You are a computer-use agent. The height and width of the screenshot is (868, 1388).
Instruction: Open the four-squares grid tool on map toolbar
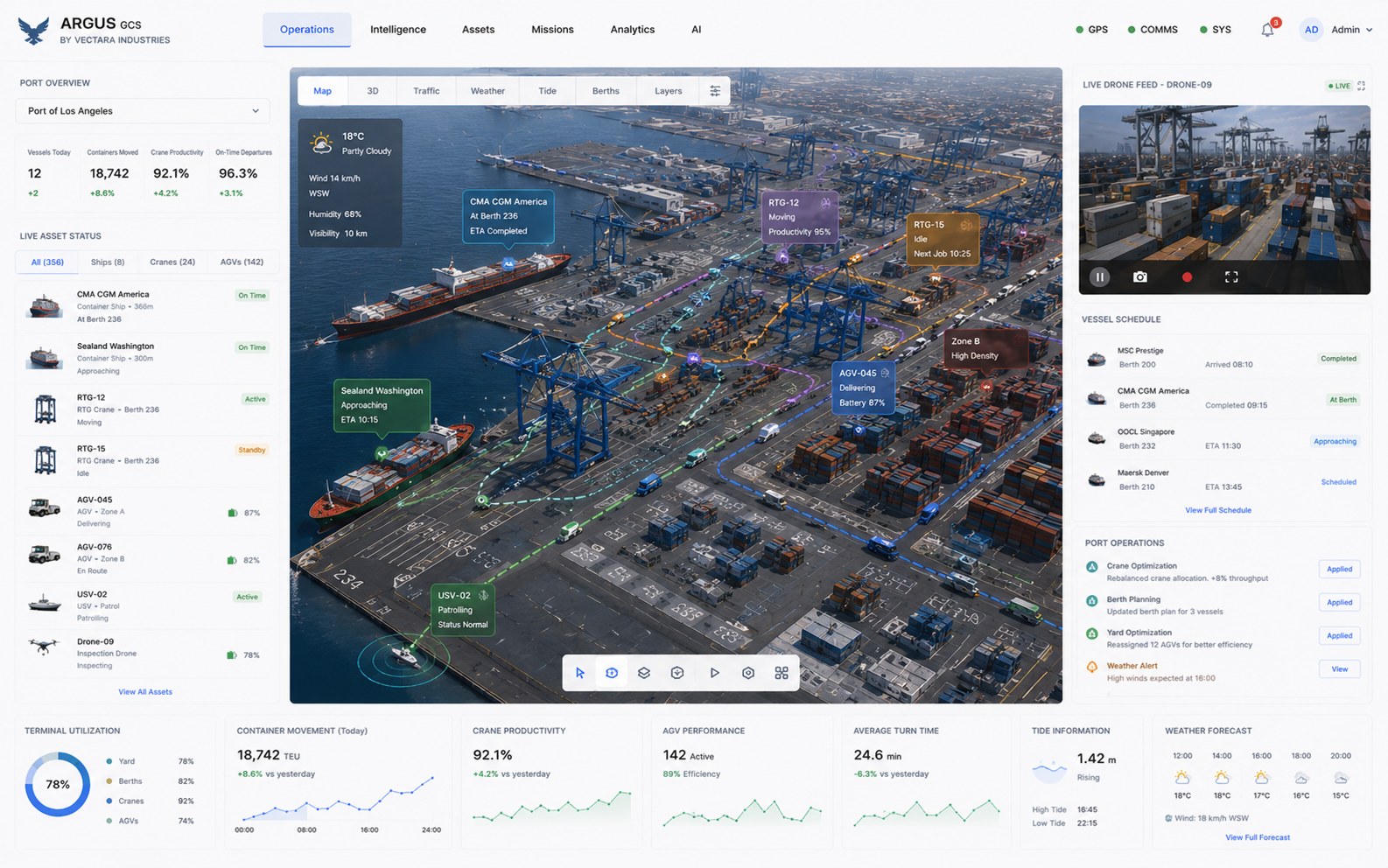[x=782, y=673]
